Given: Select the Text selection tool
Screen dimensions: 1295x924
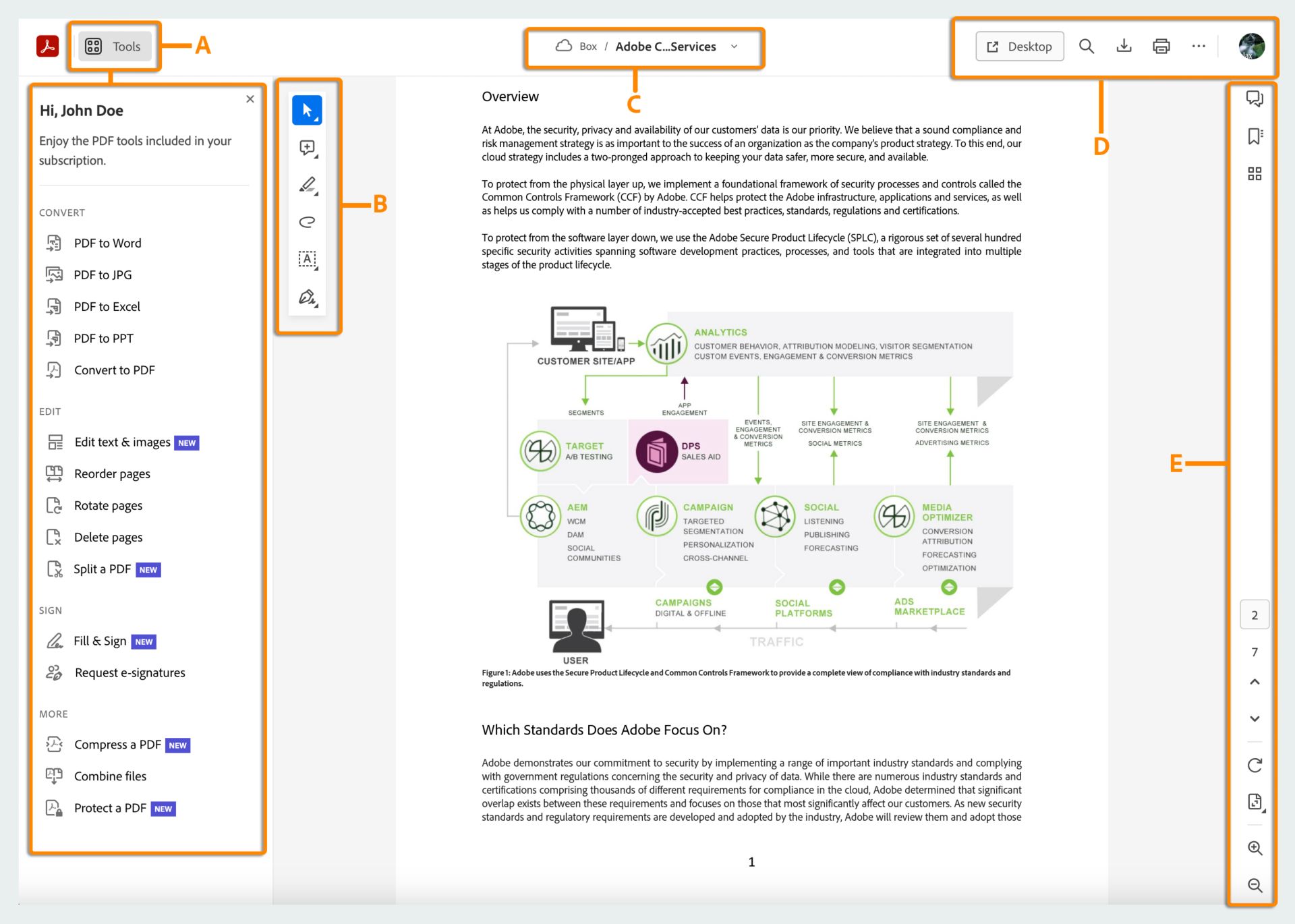Looking at the screenshot, I should pyautogui.click(x=307, y=258).
